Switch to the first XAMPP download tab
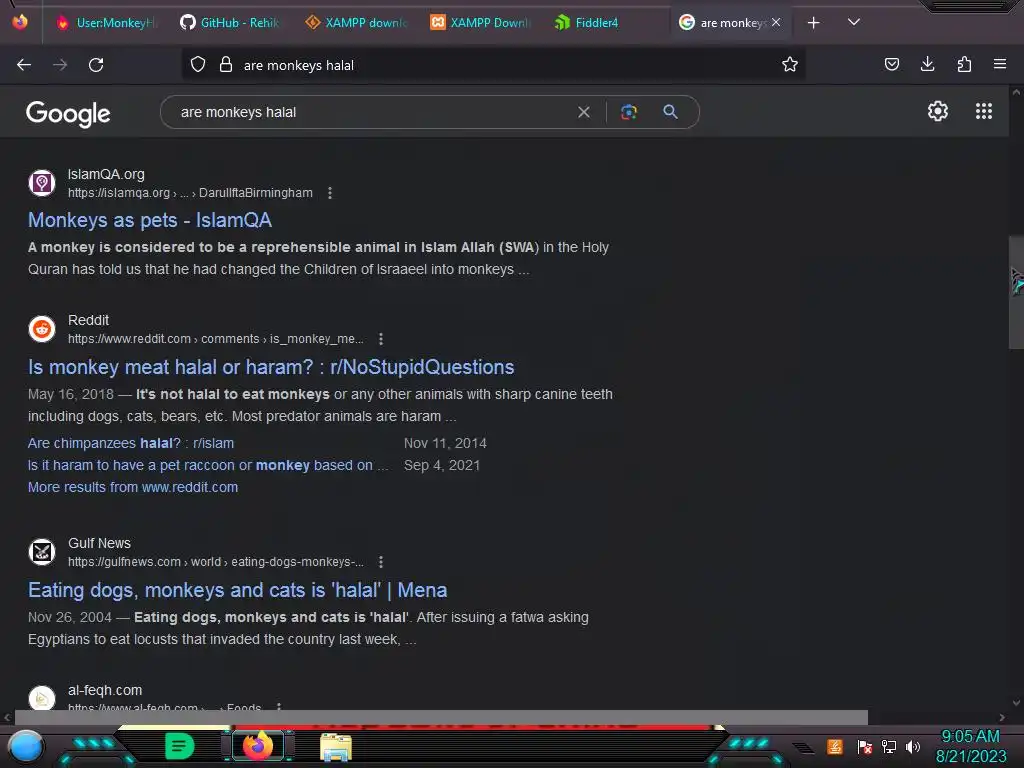The image size is (1024, 768). click(x=356, y=23)
